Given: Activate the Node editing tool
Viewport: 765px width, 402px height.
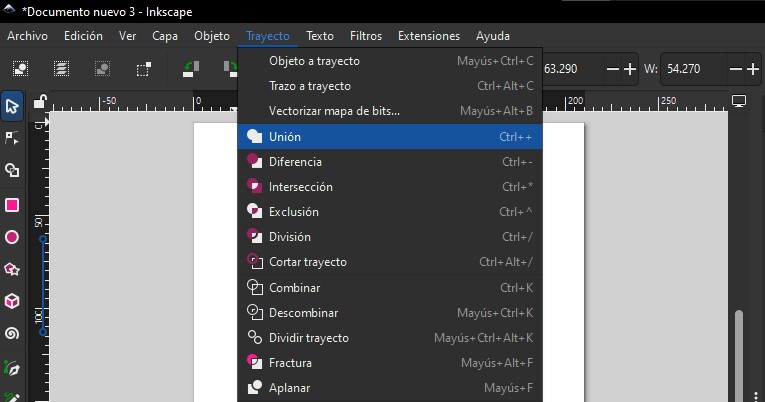Looking at the screenshot, I should point(12,138).
